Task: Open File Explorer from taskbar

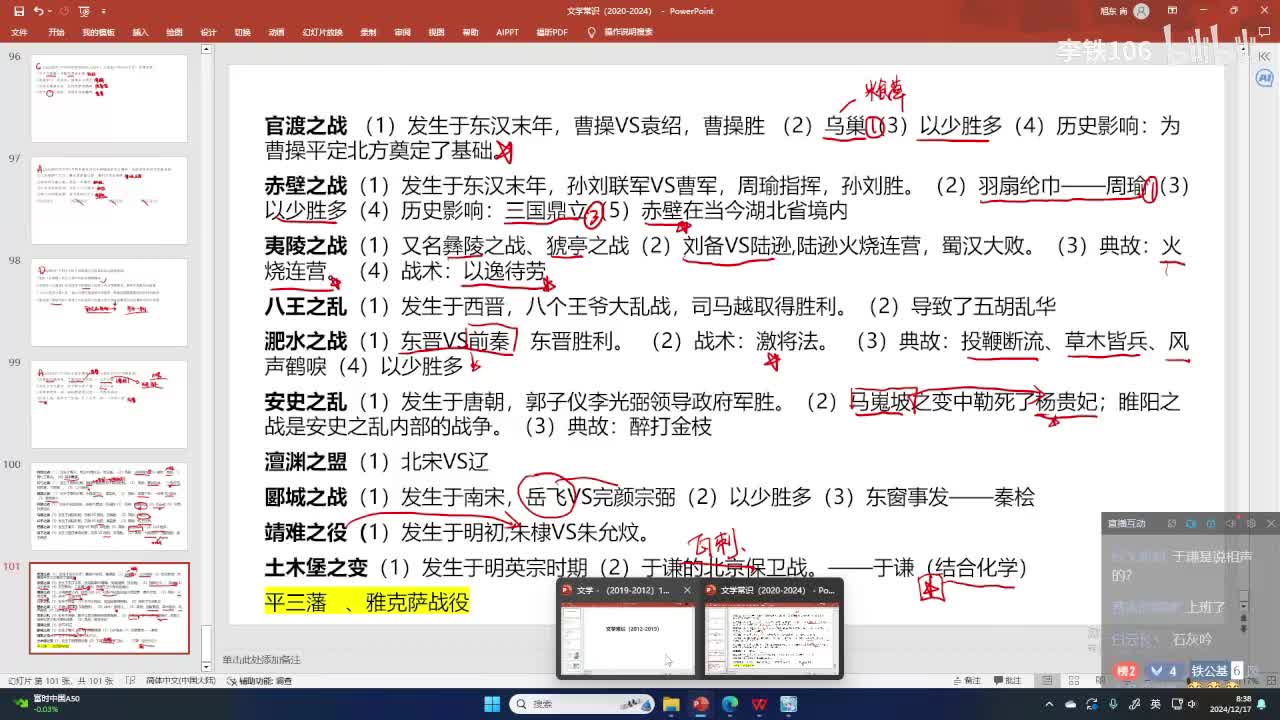Action: click(x=671, y=704)
